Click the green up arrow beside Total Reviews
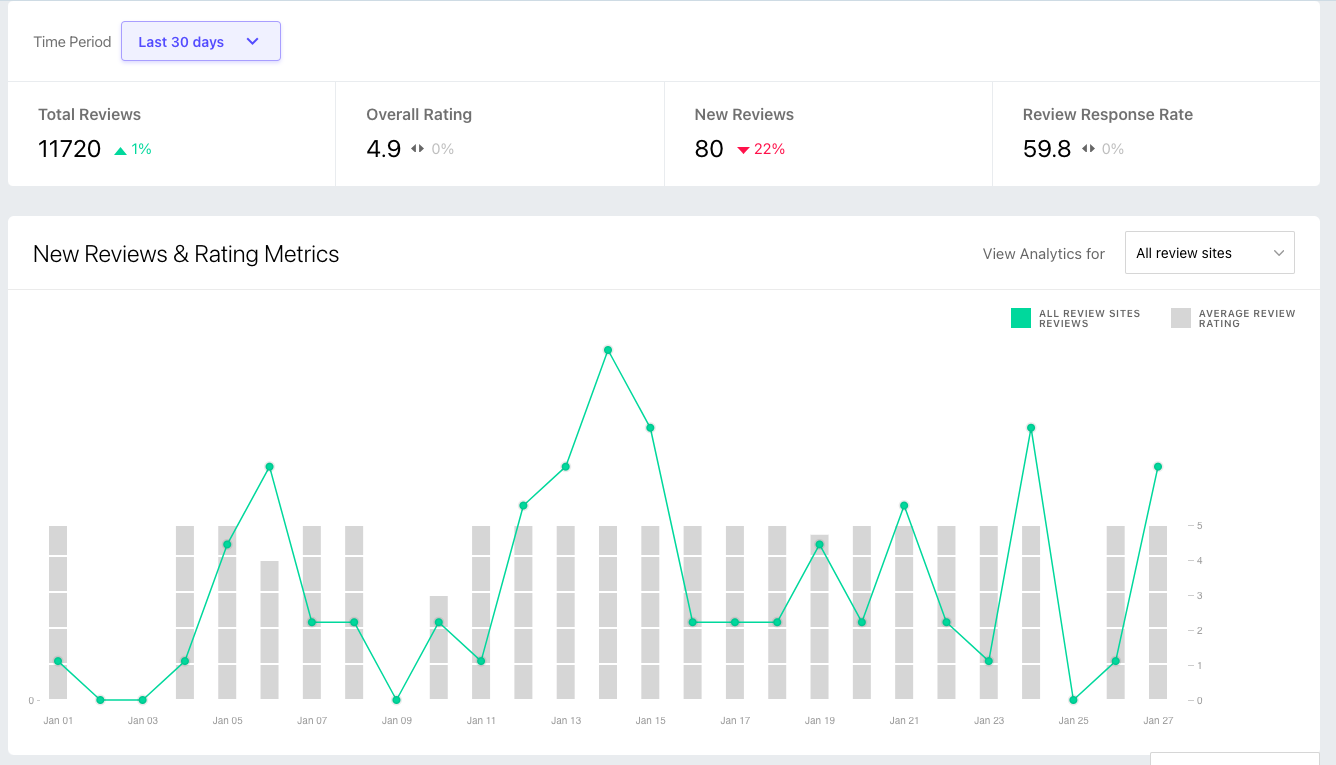 [121, 150]
